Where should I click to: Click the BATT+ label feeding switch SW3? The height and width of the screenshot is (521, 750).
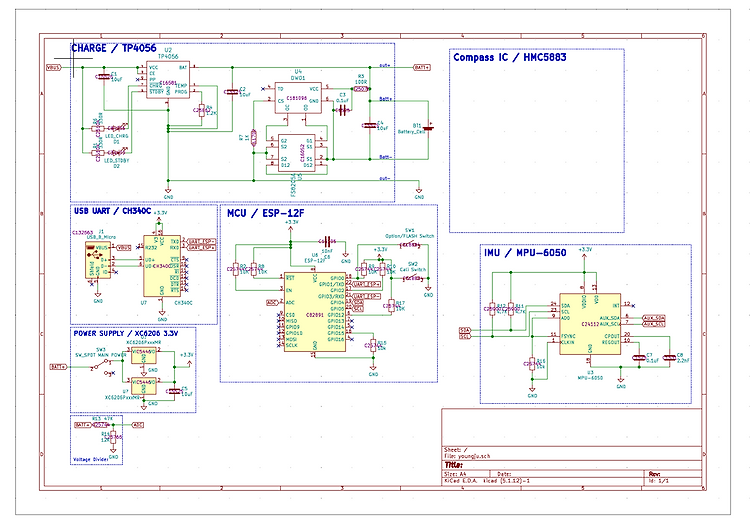point(58,367)
